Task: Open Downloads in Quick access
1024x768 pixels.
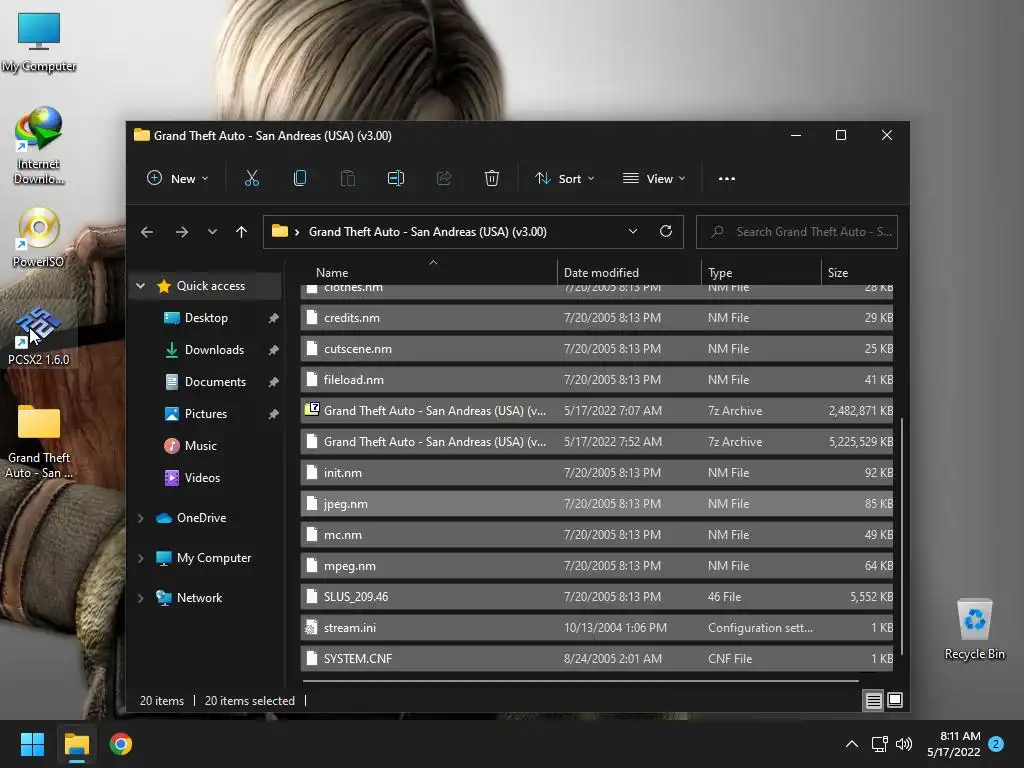Action: (x=214, y=350)
